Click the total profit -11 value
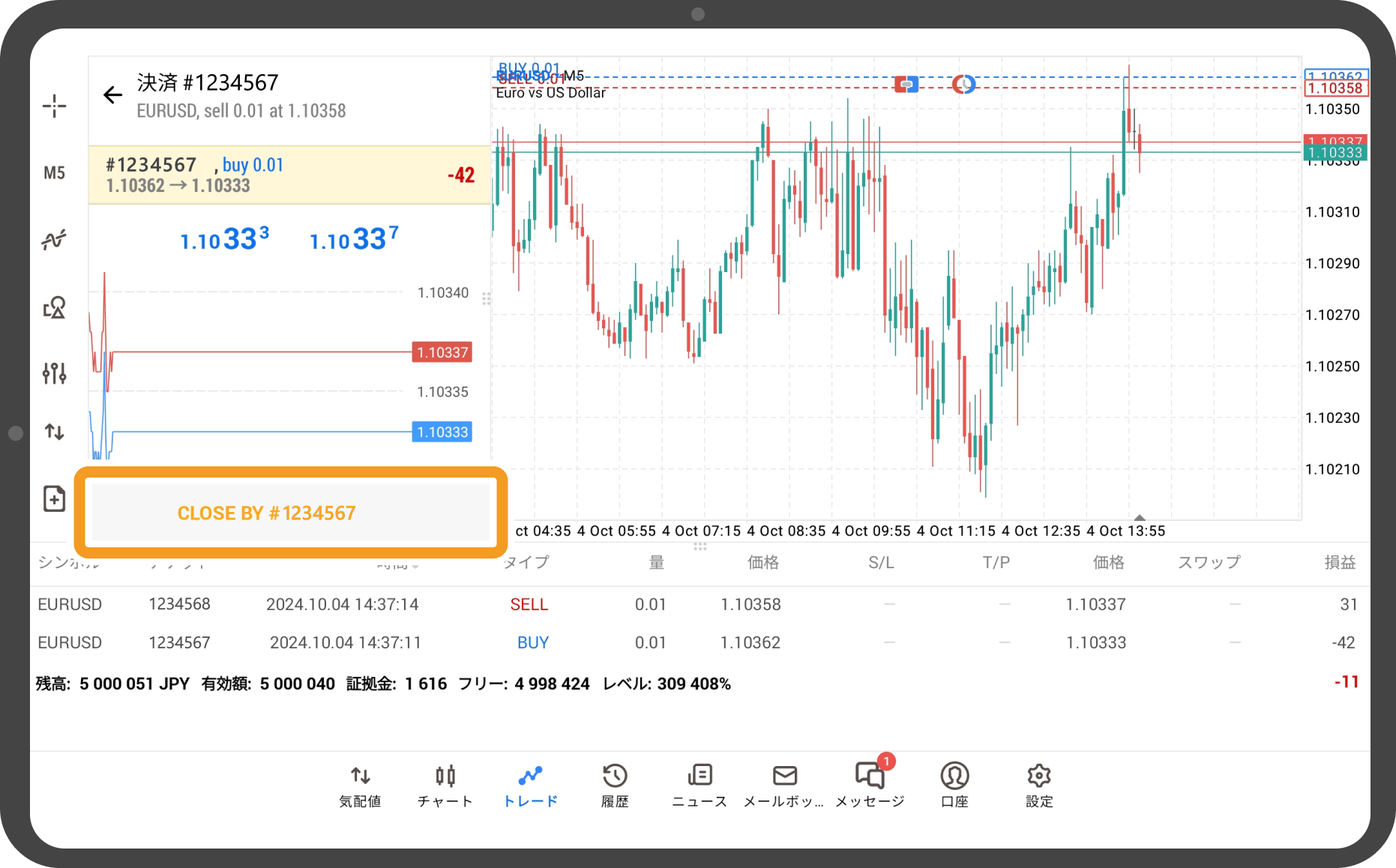 [1347, 682]
